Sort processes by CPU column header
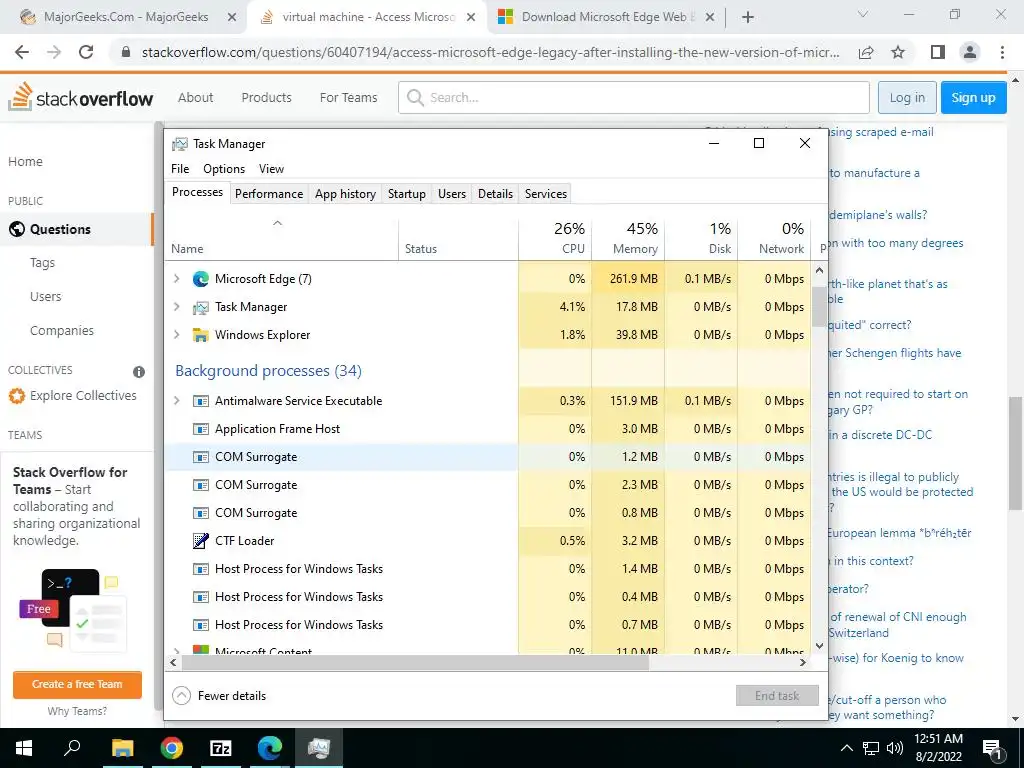 [555, 238]
